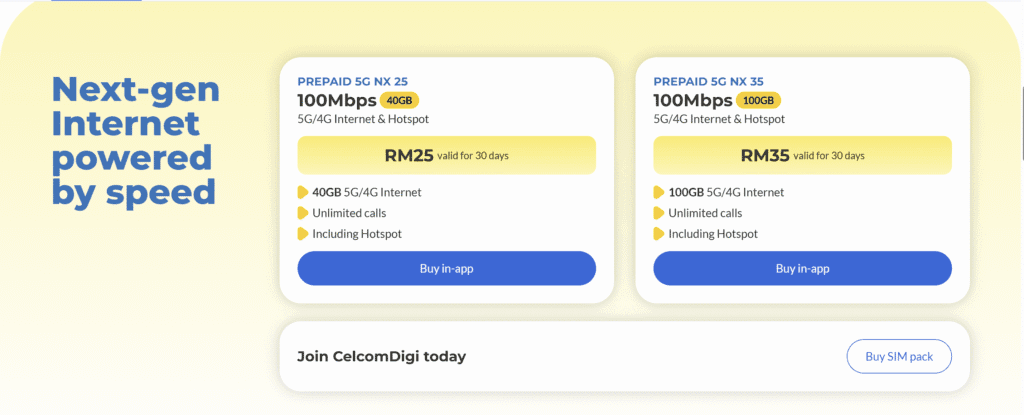Click Buy in-app for NX 35 plan
Screen dimensions: 1024x415
click(x=802, y=268)
